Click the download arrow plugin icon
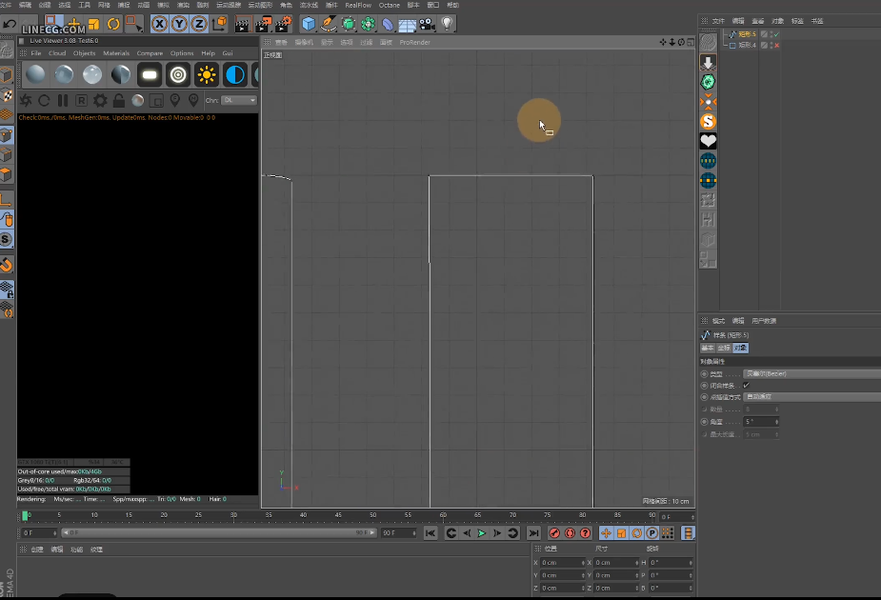The height and width of the screenshot is (600, 881). (708, 62)
